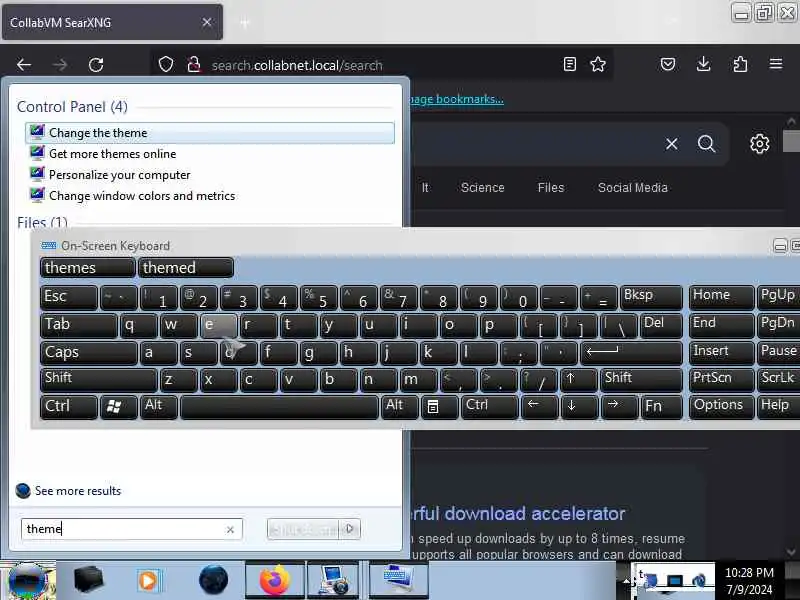Open Change the theme result
This screenshot has height=600, width=800.
point(210,133)
